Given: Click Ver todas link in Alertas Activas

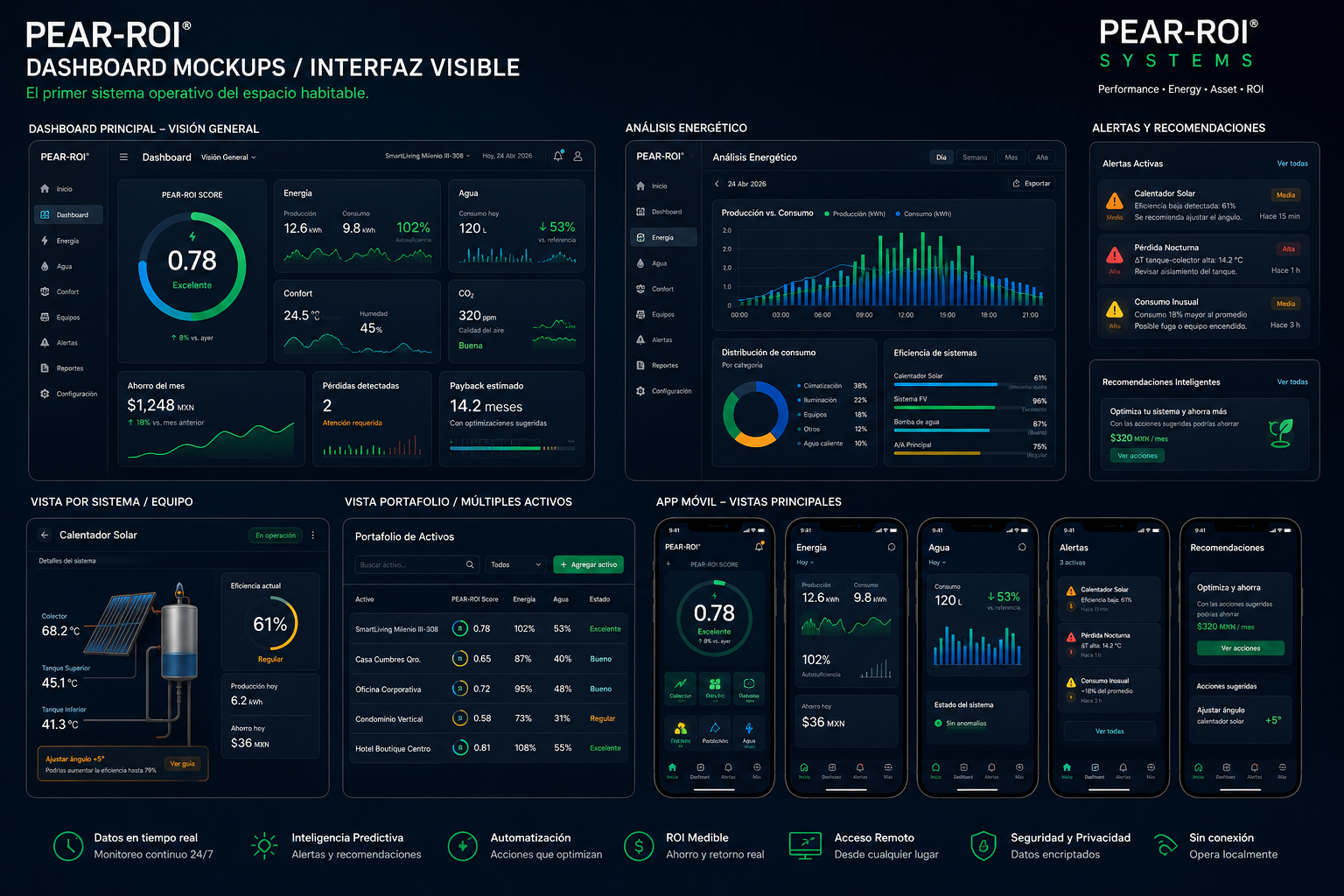Looking at the screenshot, I should point(1292,164).
